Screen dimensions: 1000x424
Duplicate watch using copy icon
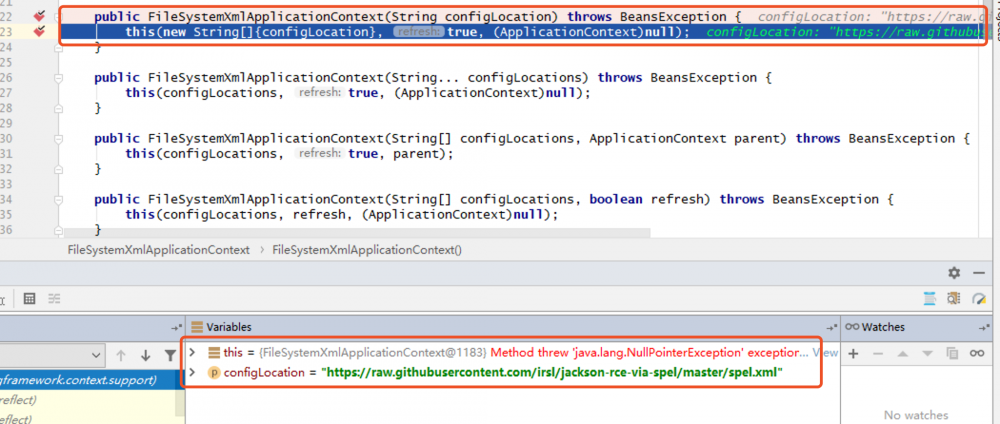point(952,353)
